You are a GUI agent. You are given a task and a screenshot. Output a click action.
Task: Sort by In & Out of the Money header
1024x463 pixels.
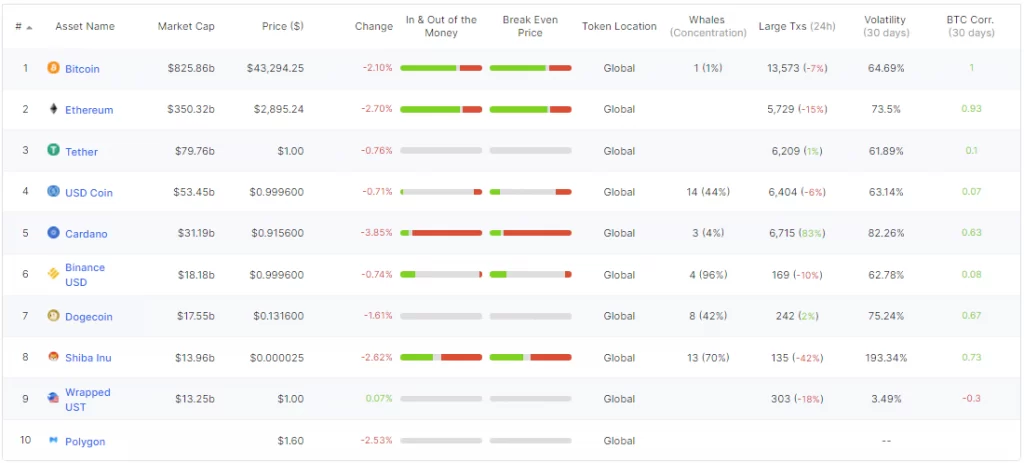(441, 26)
